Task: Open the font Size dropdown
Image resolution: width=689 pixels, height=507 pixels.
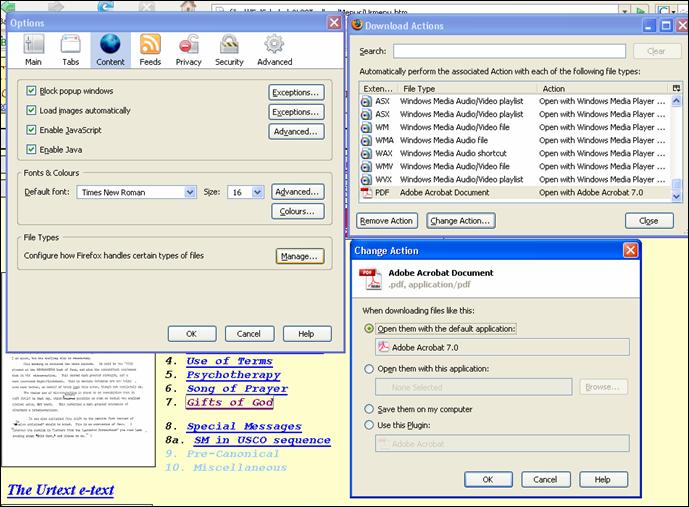Action: click(x=257, y=192)
